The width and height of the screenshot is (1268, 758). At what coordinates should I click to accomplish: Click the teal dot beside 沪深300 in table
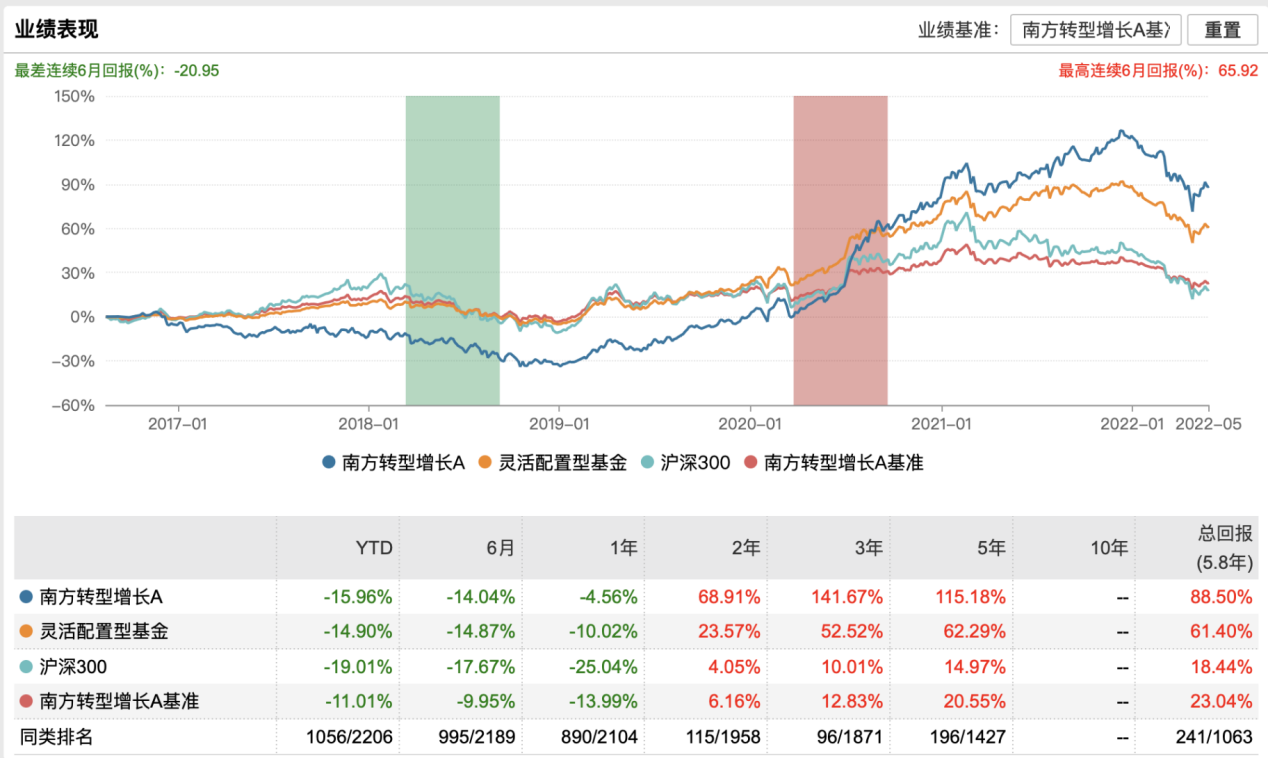(26, 667)
